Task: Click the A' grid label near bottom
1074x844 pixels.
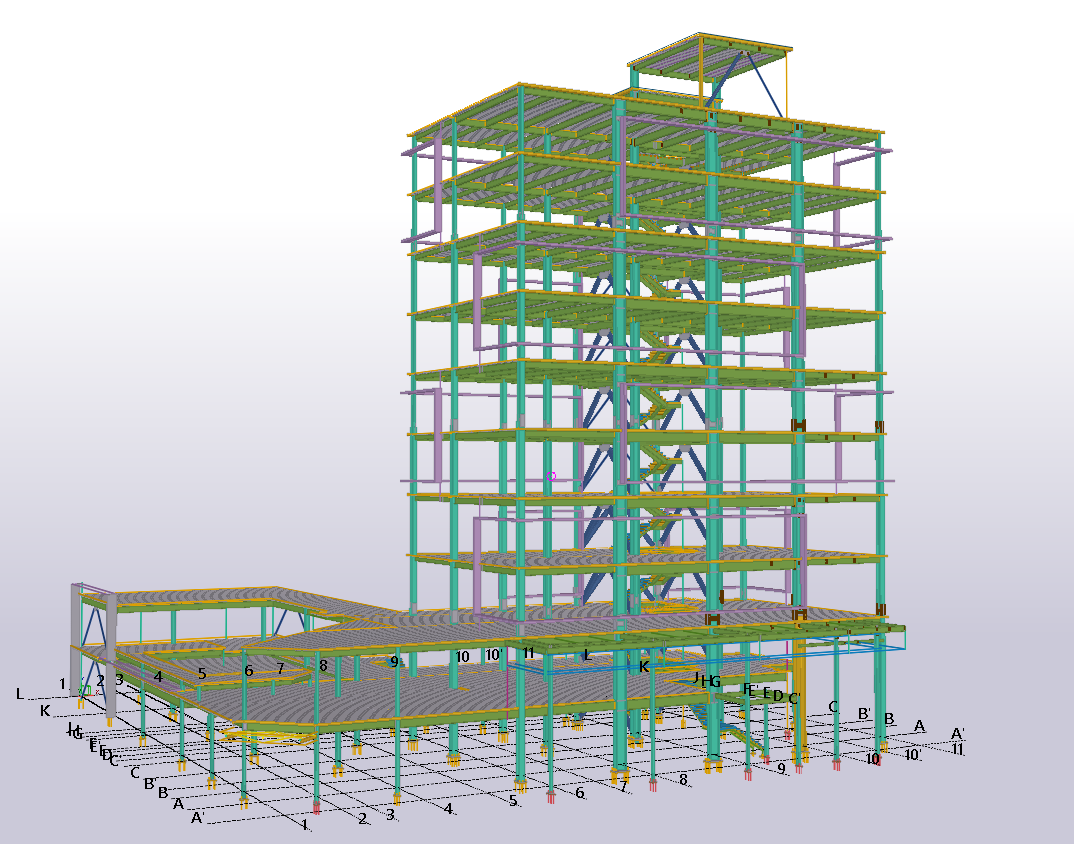Action: coord(198,816)
